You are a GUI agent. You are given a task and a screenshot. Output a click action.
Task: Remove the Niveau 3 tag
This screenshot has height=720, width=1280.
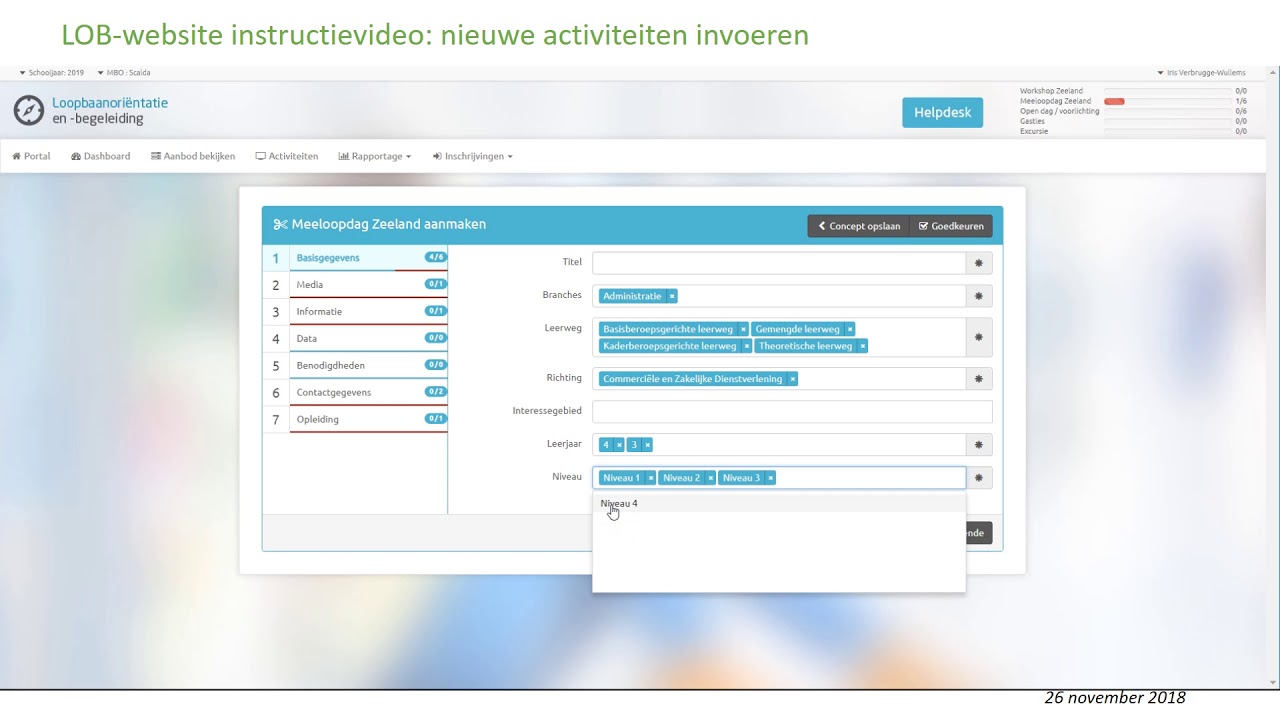coord(770,478)
